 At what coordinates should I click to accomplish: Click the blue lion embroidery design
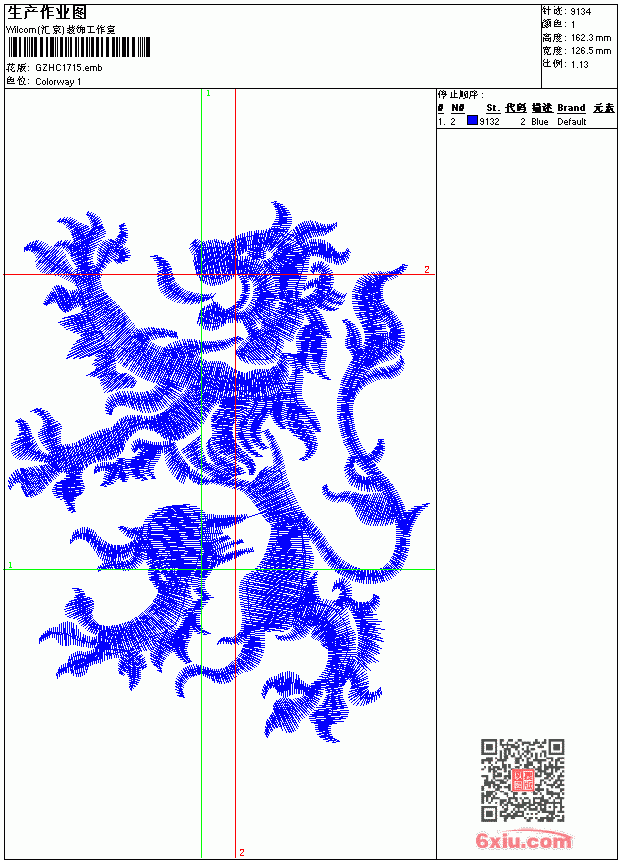click(217, 472)
